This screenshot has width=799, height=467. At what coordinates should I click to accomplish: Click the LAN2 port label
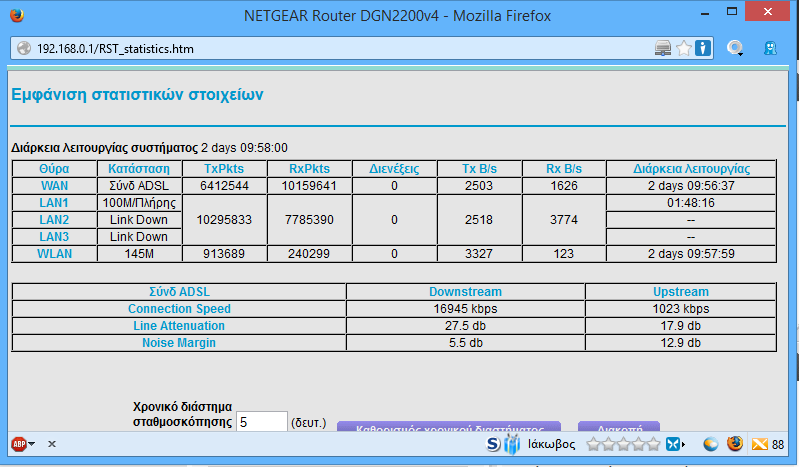(x=54, y=220)
